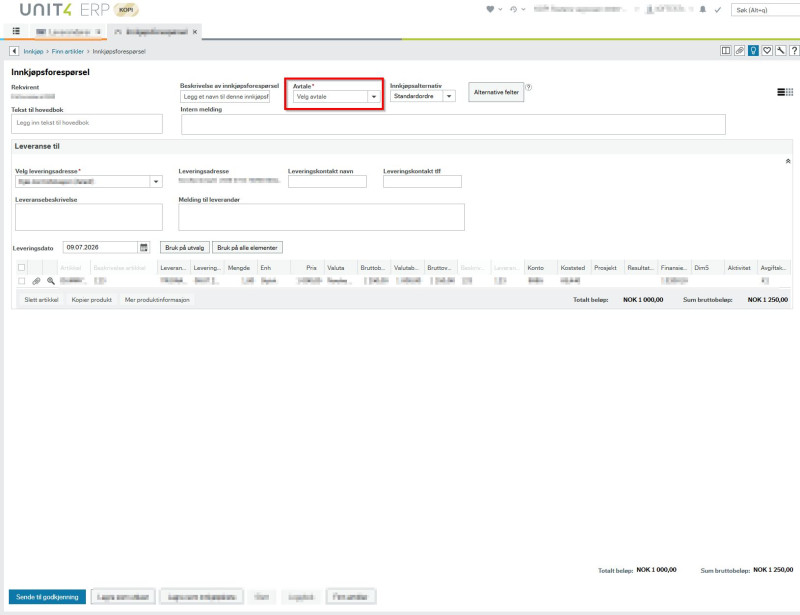Image resolution: width=800 pixels, height=615 pixels.
Task: Go to Finn artikler in the breadcrumb
Action: [x=67, y=52]
